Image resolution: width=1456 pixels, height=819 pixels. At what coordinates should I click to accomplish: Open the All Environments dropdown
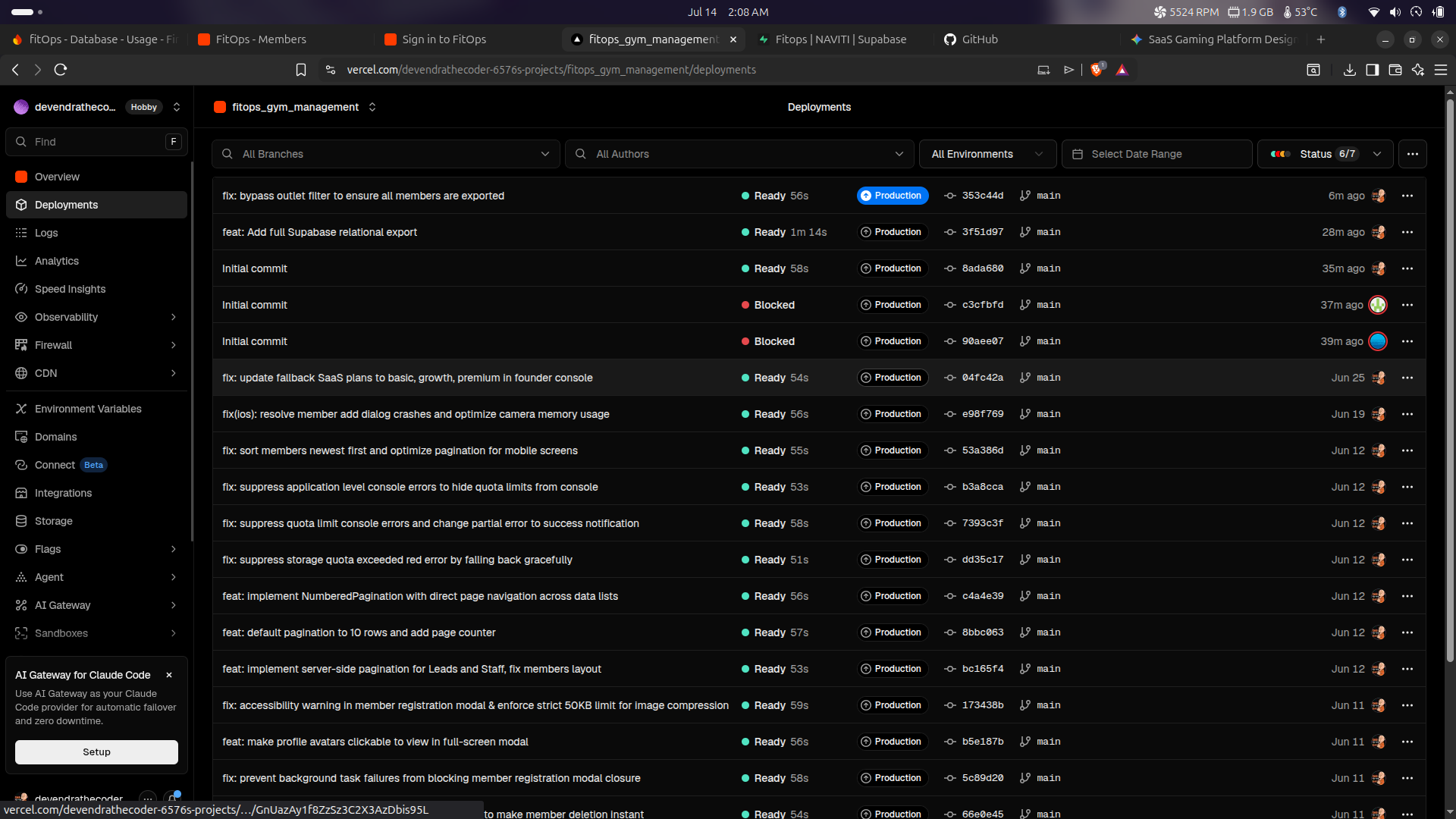coord(987,154)
